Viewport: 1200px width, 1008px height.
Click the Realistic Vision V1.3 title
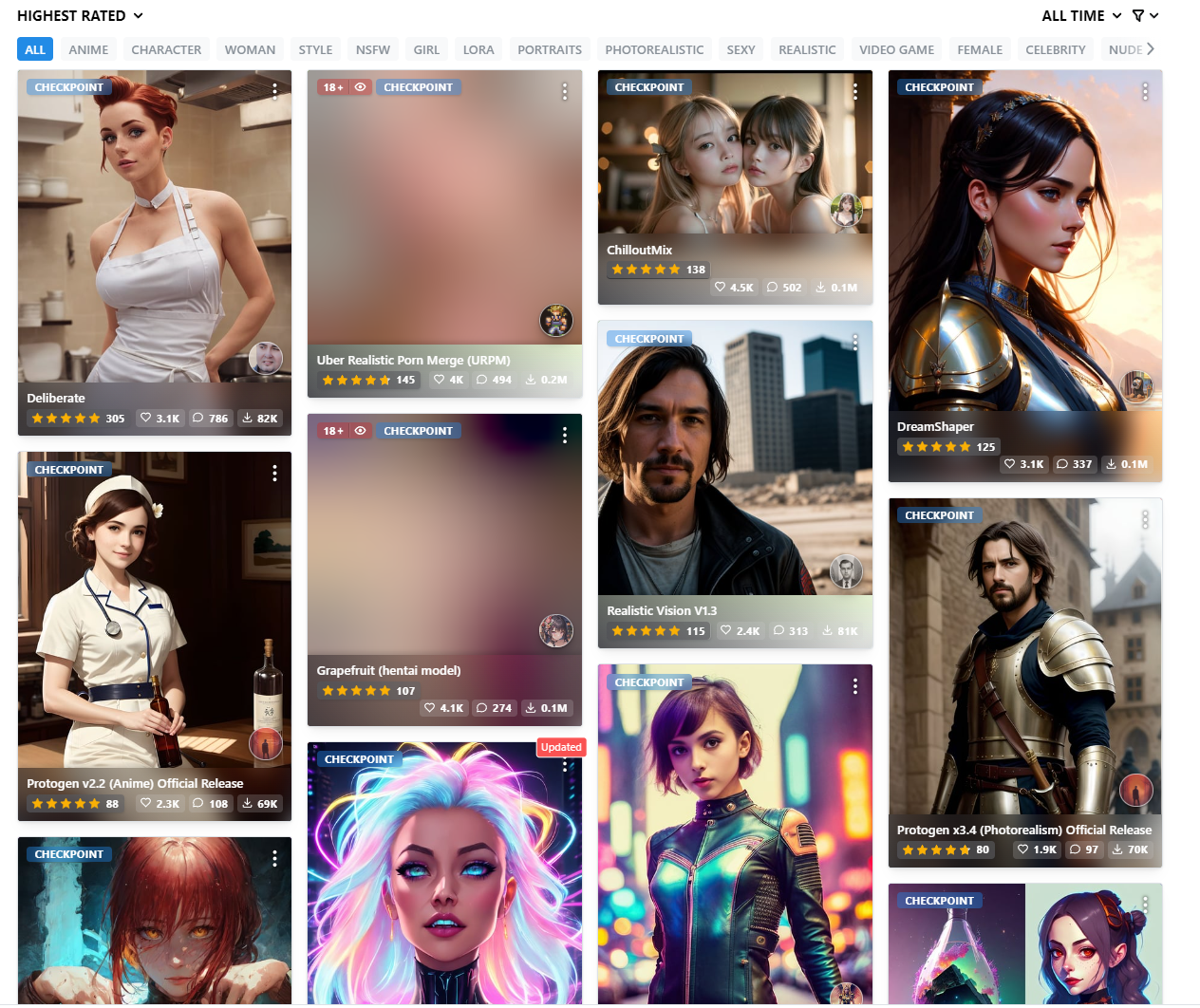click(662, 611)
